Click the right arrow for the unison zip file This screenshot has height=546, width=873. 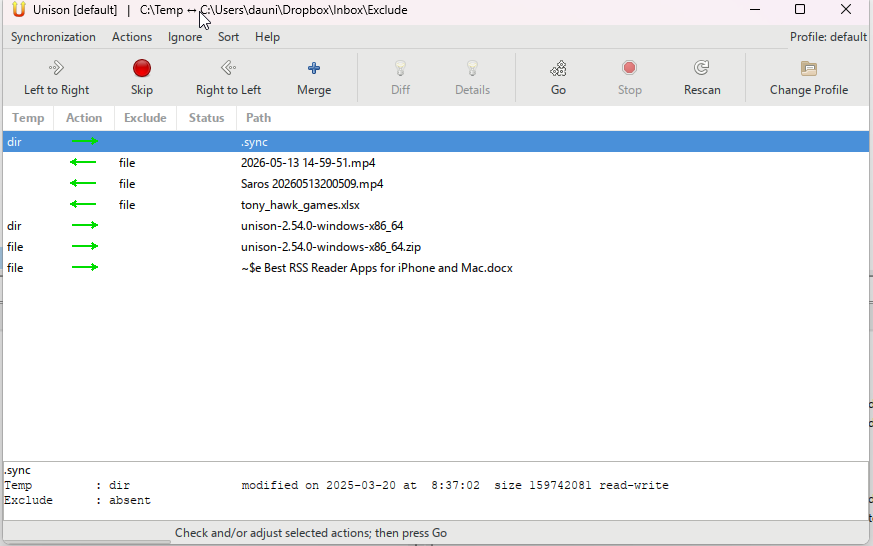(x=85, y=246)
